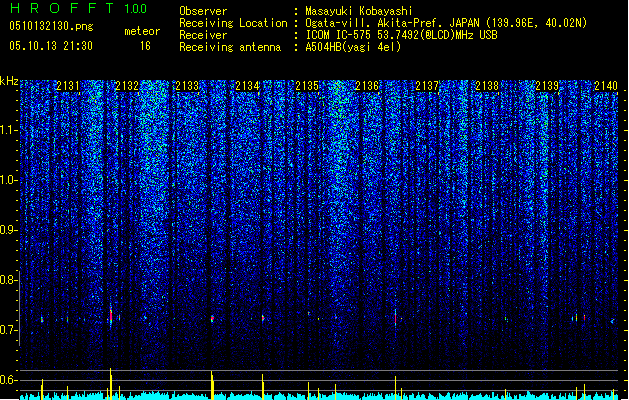Click the strong red meteor echo just before 2132
This screenshot has width=629, height=400.
(x=111, y=317)
